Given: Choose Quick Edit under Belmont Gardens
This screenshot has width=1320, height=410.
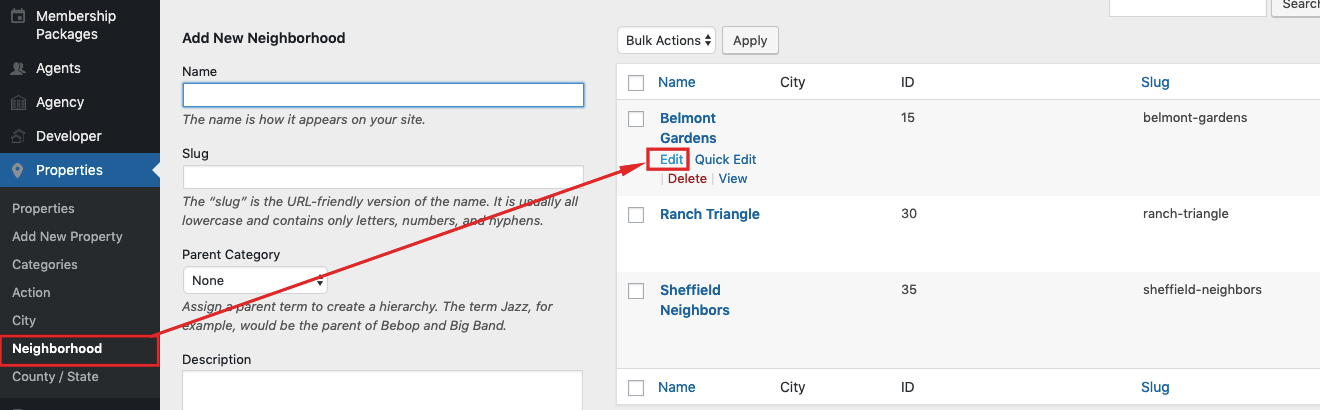Looking at the screenshot, I should (x=726, y=159).
